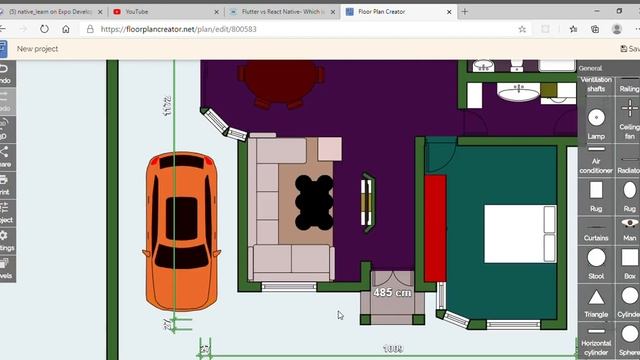Screen dimensions: 640x360
Task: Go to browser home page
Action: (66, 29)
